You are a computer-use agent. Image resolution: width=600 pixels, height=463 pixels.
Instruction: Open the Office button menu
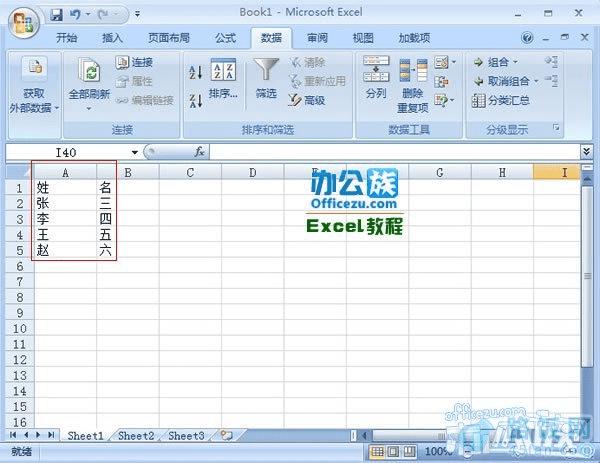tap(24, 22)
